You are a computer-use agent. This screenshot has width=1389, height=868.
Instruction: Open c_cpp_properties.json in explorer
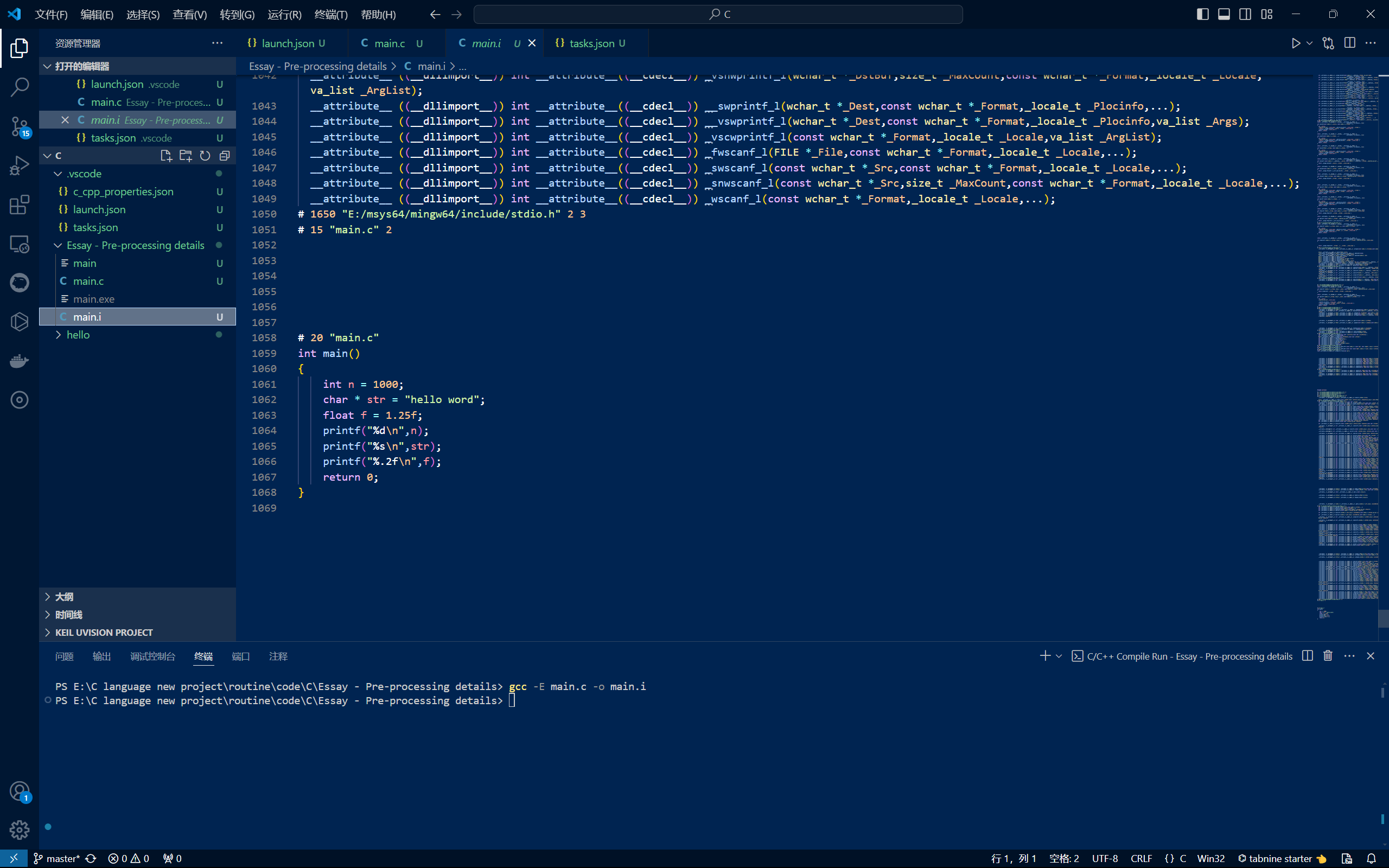pos(138,192)
